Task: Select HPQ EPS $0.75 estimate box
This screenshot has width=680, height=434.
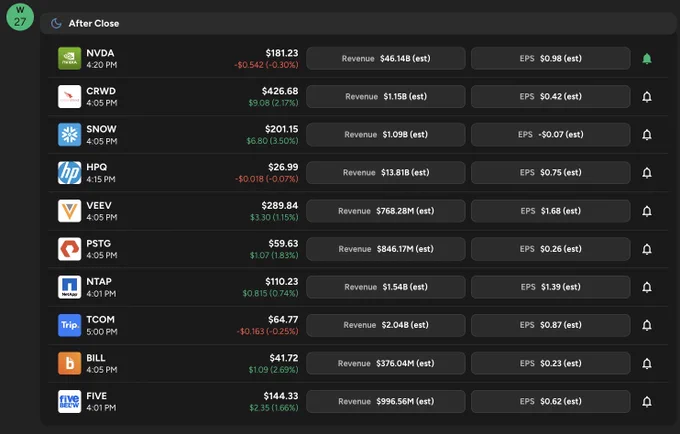Action: [551, 173]
